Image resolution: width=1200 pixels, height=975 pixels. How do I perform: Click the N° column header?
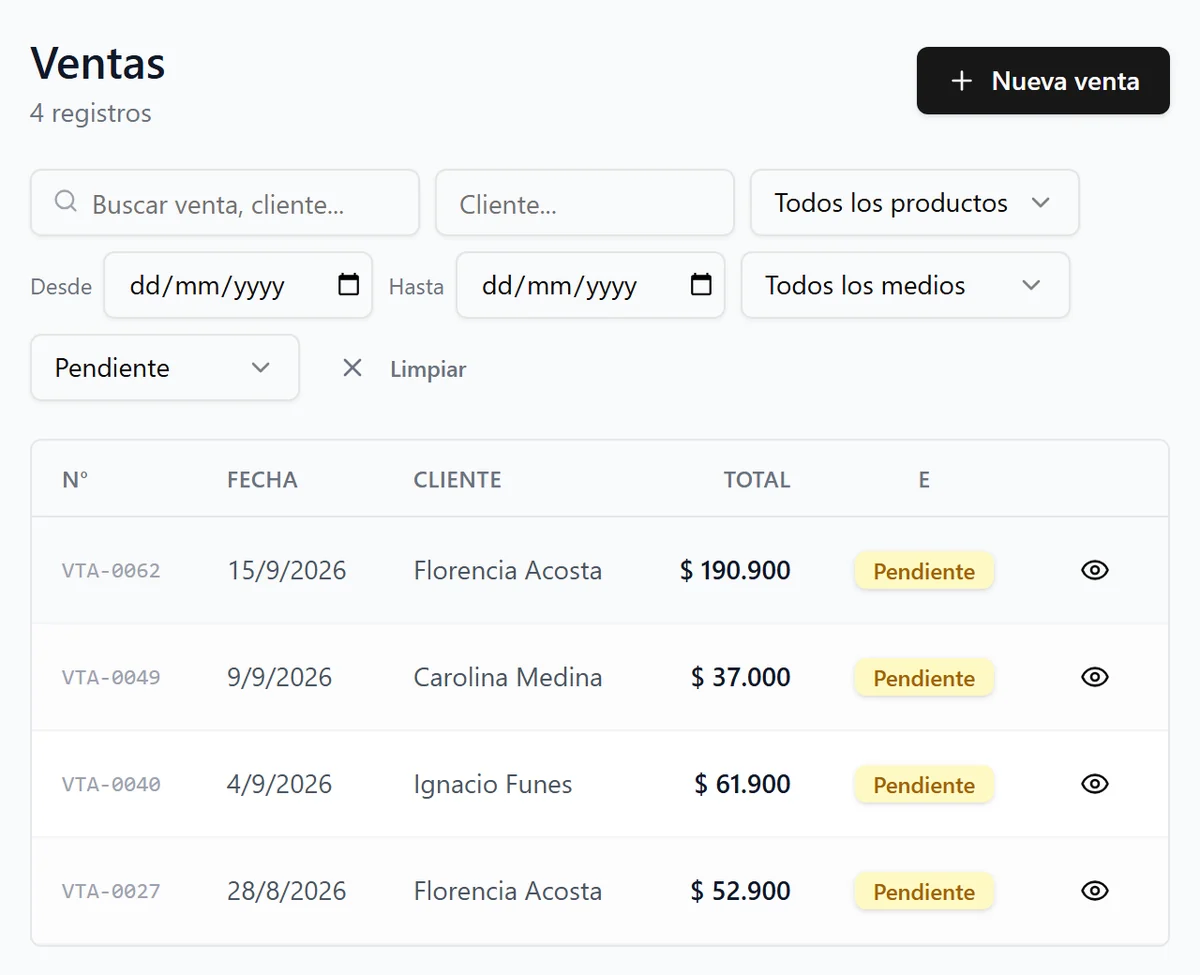tap(75, 480)
